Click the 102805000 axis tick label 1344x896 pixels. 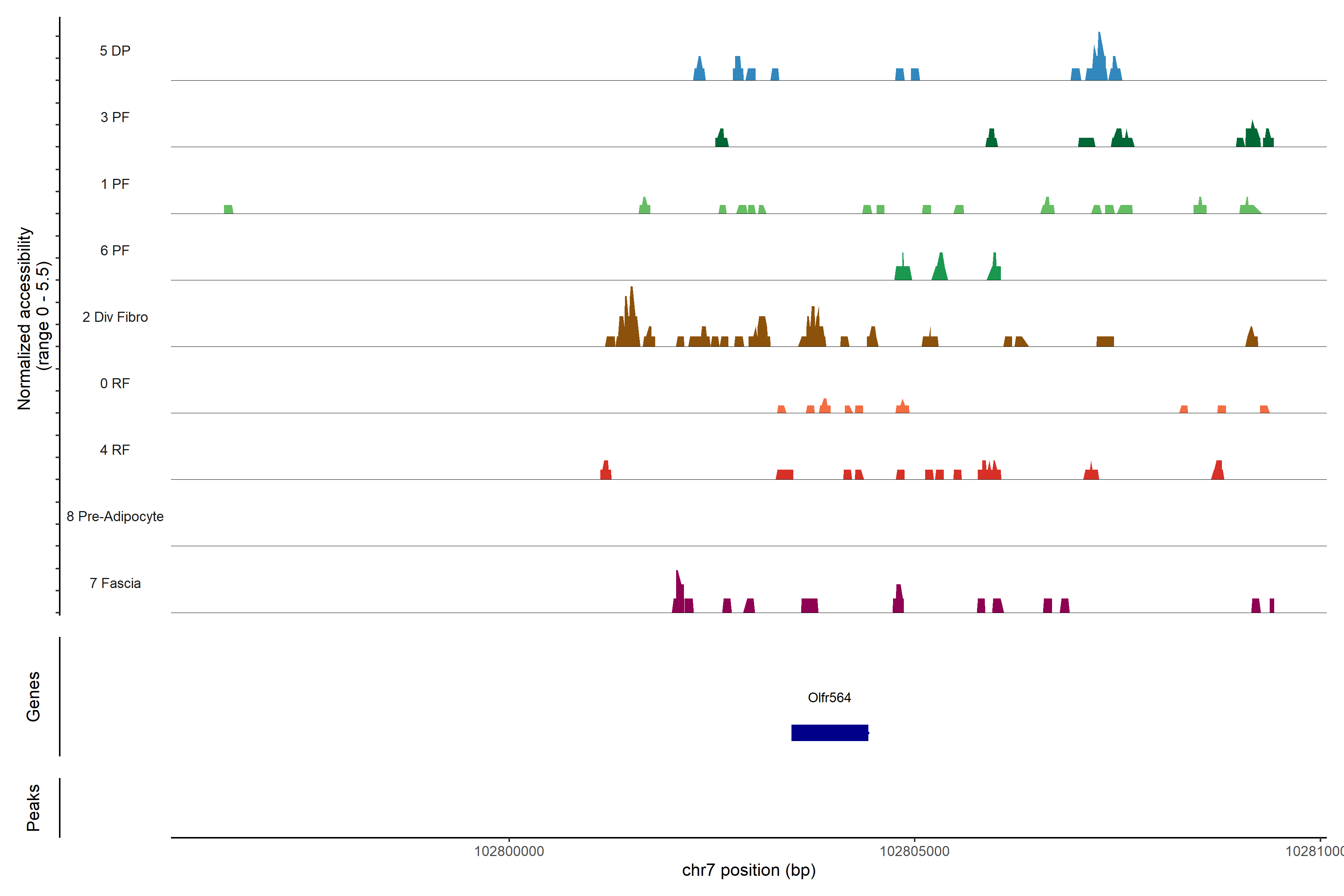(914, 851)
